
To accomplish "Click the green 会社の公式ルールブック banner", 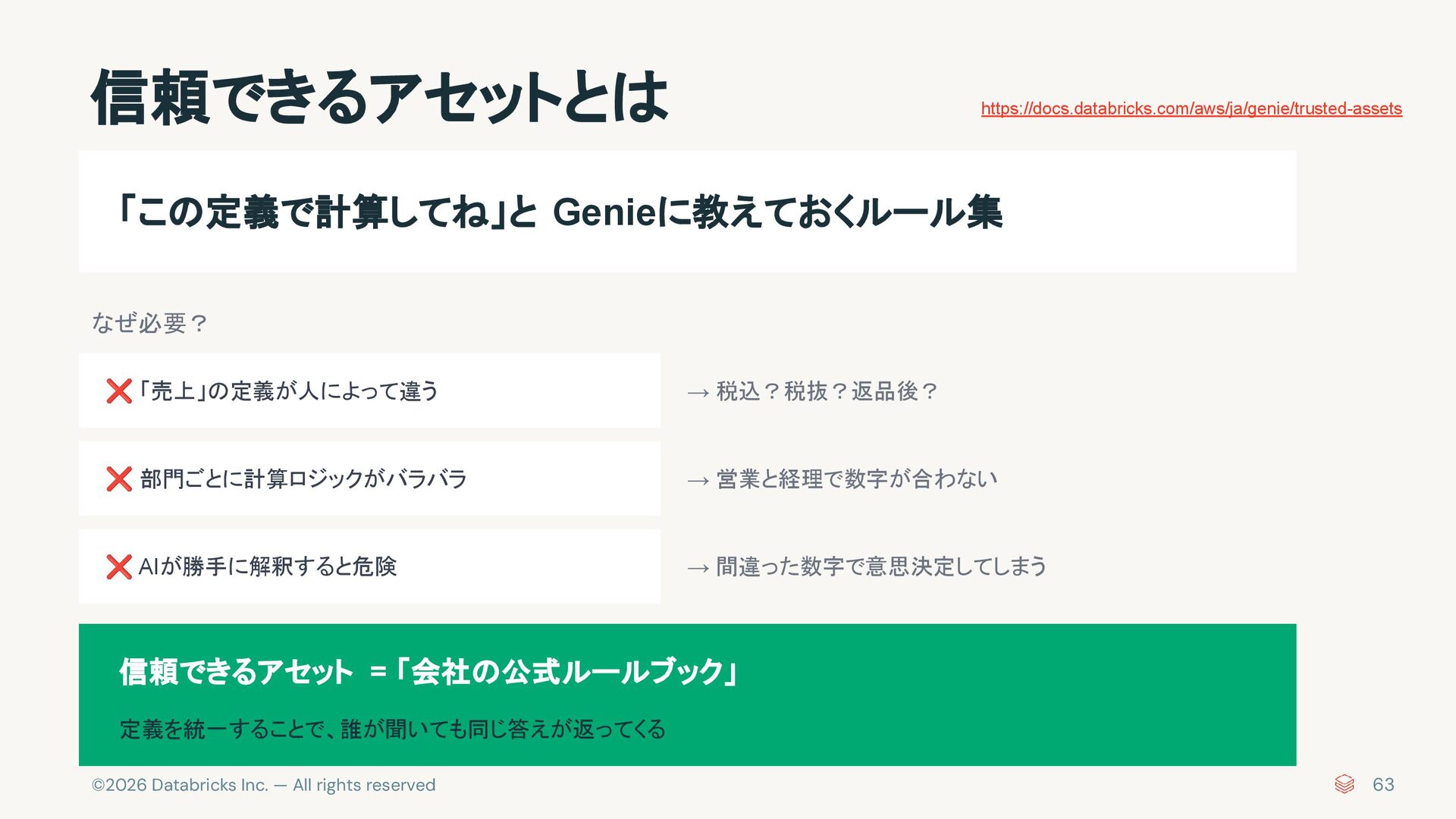I will pyautogui.click(x=687, y=695).
